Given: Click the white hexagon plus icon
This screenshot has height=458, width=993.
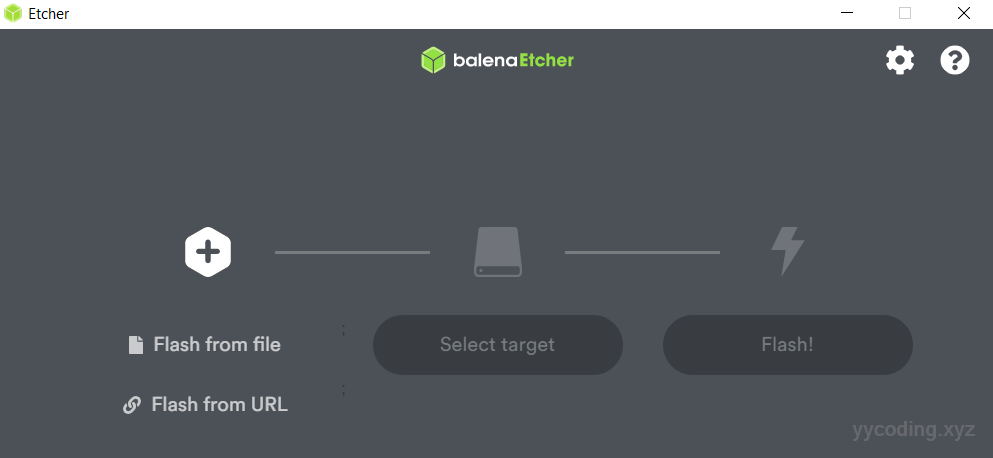Looking at the screenshot, I should [208, 252].
